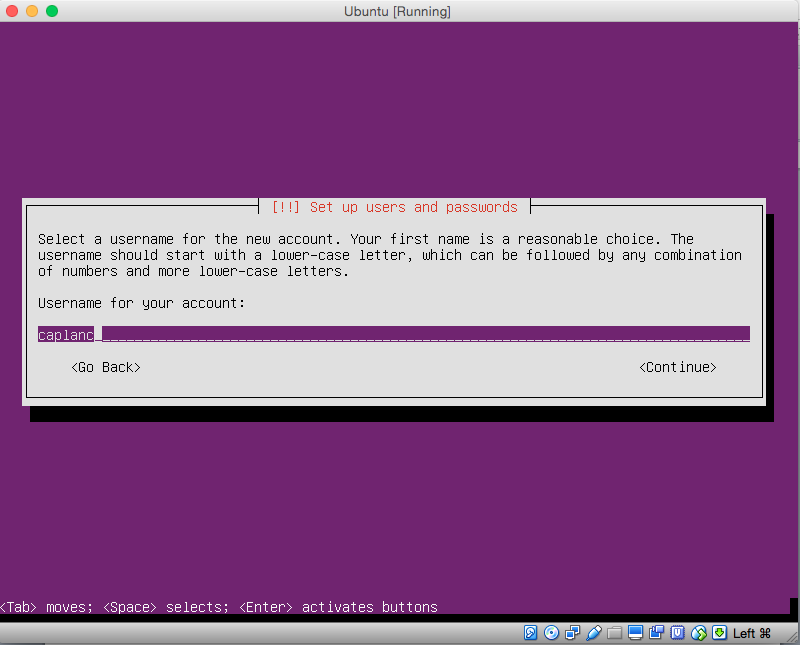The height and width of the screenshot is (645, 800).
Task: Click the yellow minimize window button
Action: [32, 11]
